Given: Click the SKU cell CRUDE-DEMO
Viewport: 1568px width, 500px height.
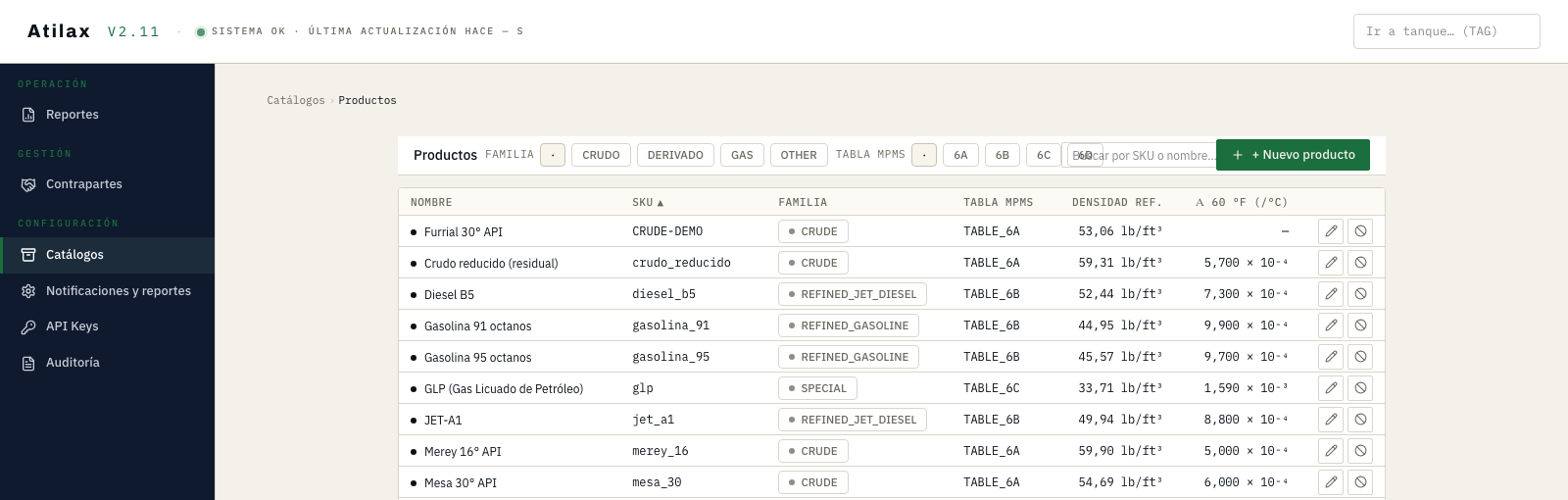Looking at the screenshot, I should [667, 231].
